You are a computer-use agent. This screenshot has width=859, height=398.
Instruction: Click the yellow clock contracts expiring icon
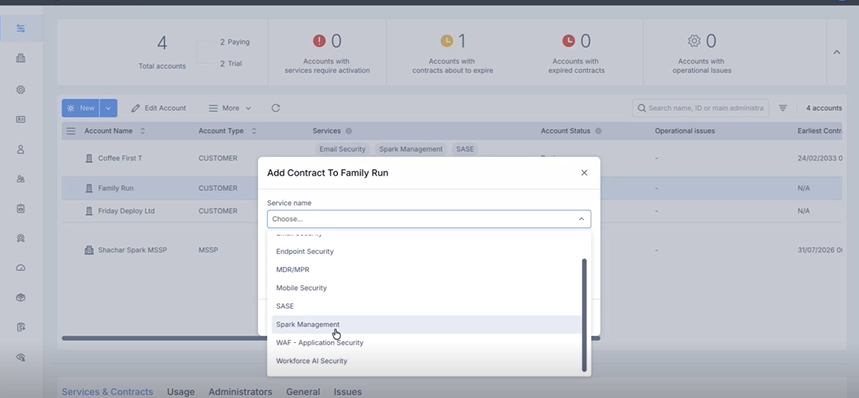pyautogui.click(x=447, y=41)
